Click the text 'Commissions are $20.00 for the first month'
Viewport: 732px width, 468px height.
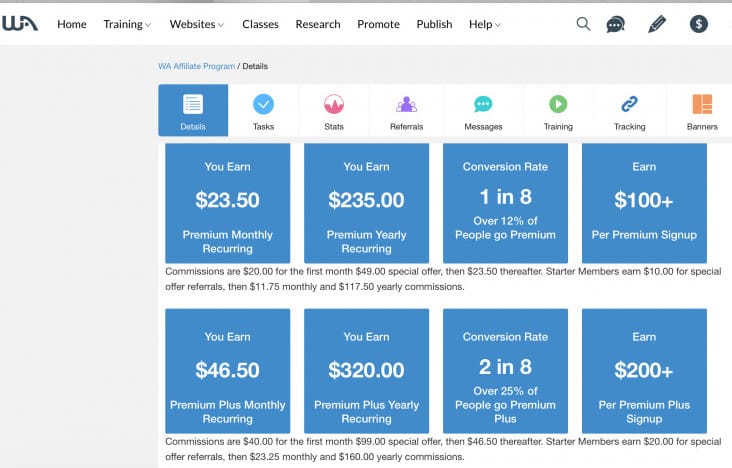(x=259, y=271)
